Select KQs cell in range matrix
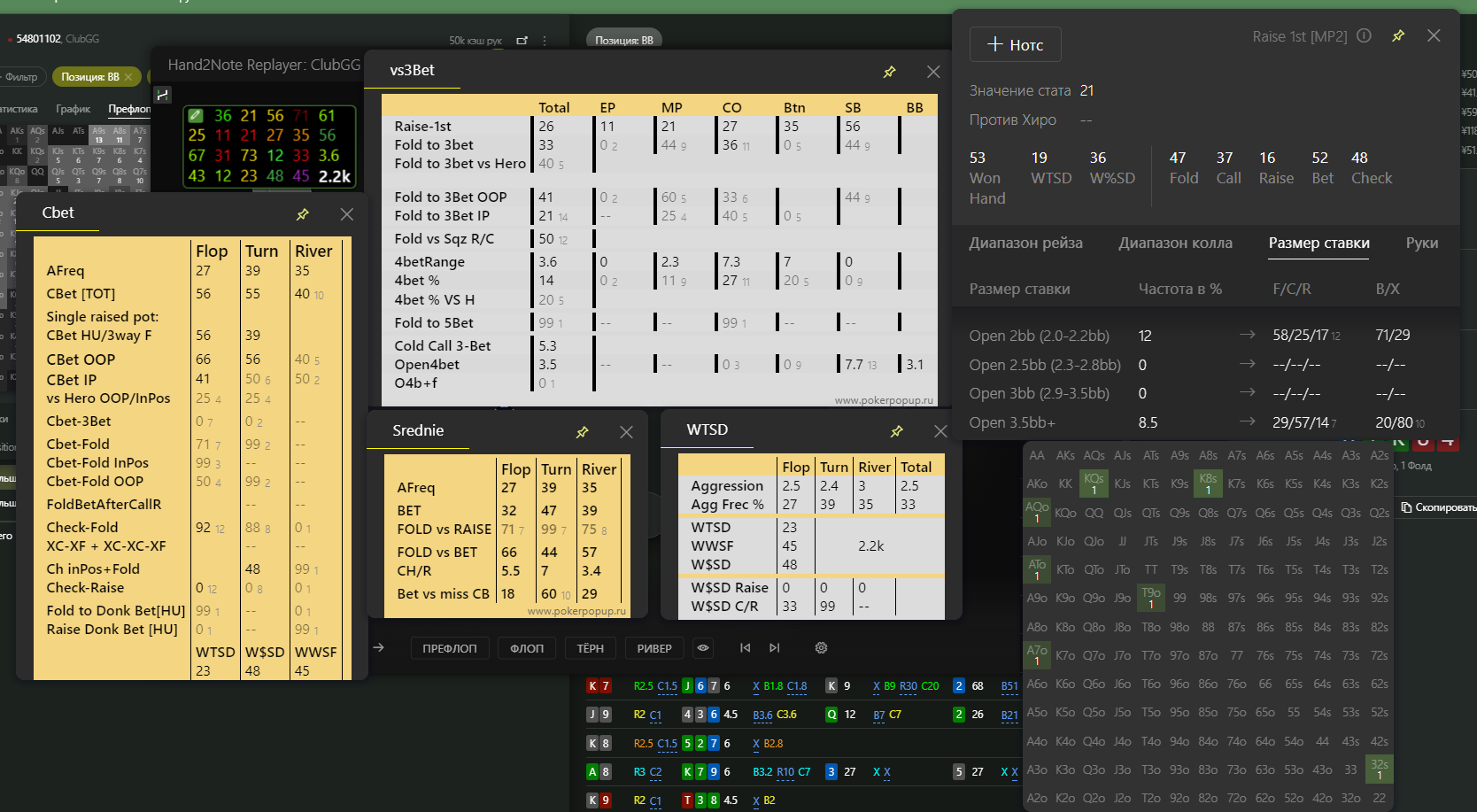This screenshot has width=1477, height=812. pyautogui.click(x=1094, y=483)
